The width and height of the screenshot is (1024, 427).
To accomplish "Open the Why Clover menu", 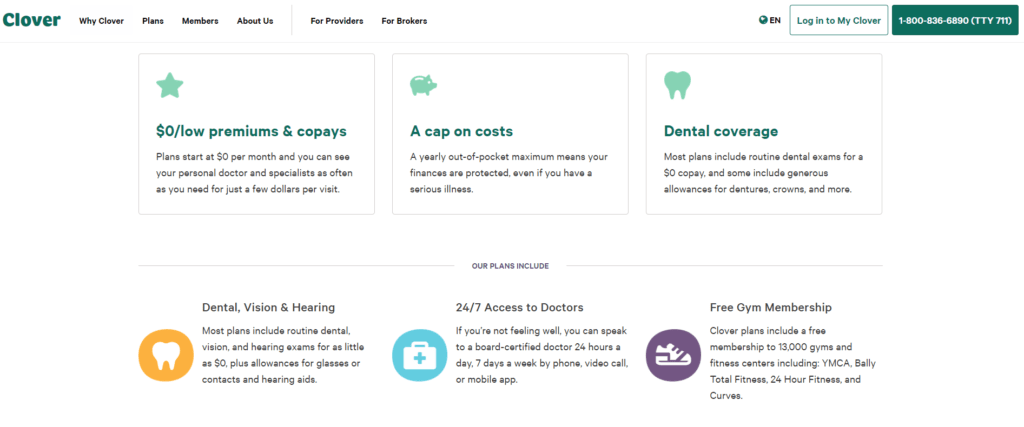I will (x=101, y=21).
